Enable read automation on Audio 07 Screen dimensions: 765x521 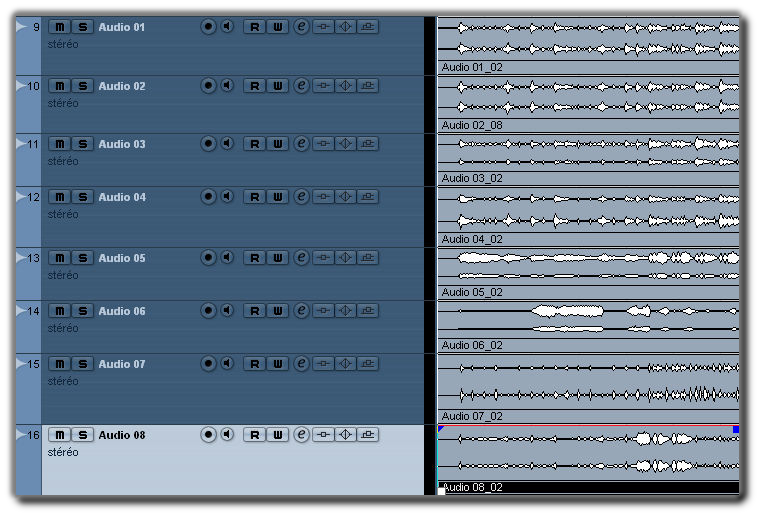[254, 364]
